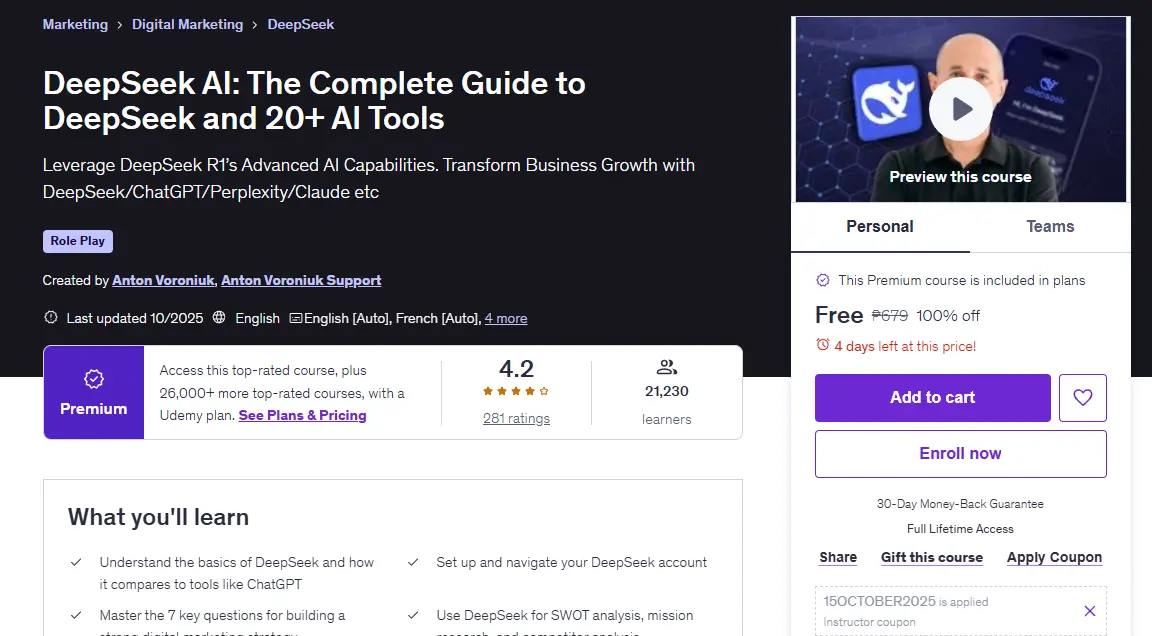Image resolution: width=1152 pixels, height=636 pixels.
Task: Click the 'Free' price text
Action: 839,315
